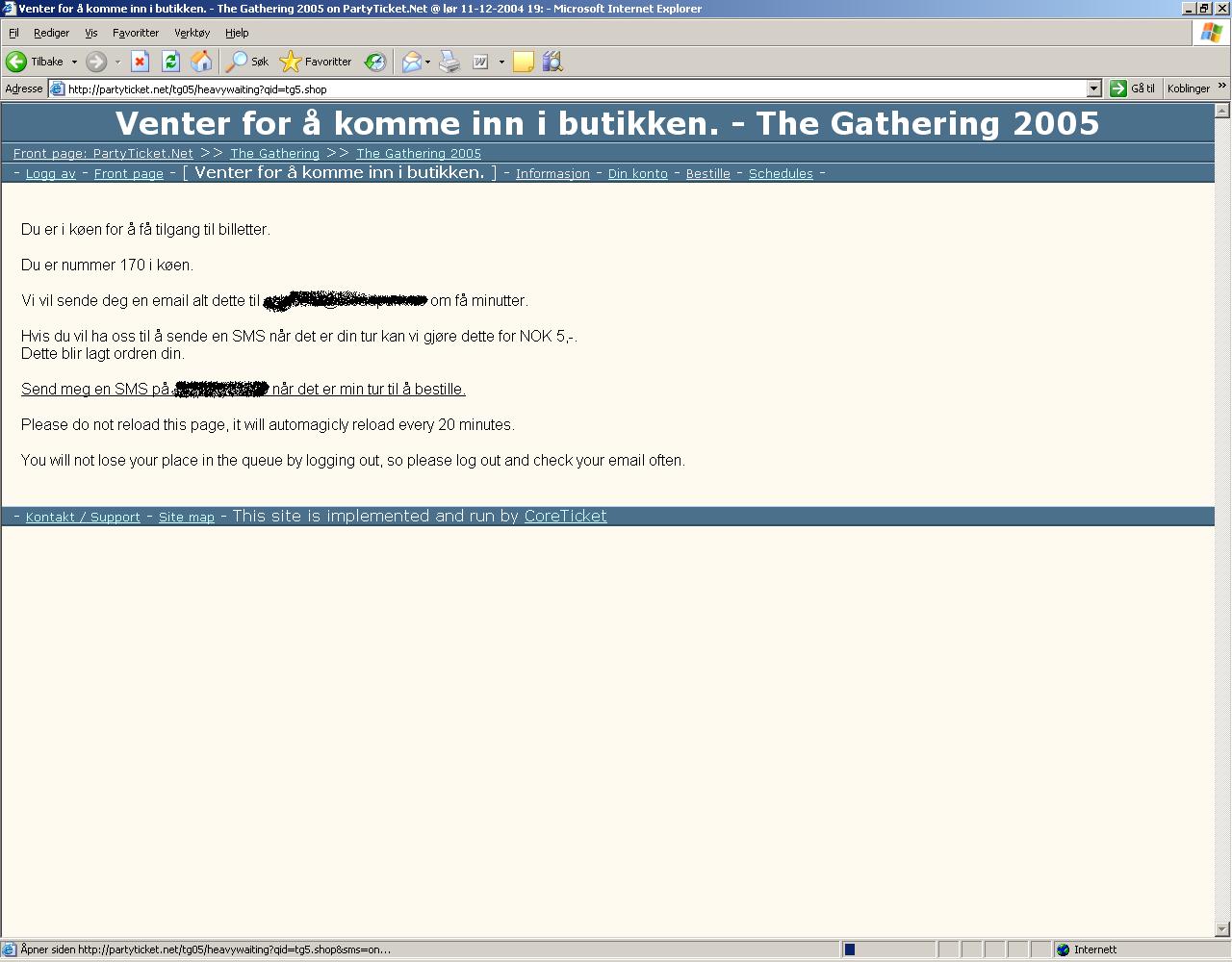The height and width of the screenshot is (962, 1232).
Task: Open the Rediger menu
Action: point(51,33)
